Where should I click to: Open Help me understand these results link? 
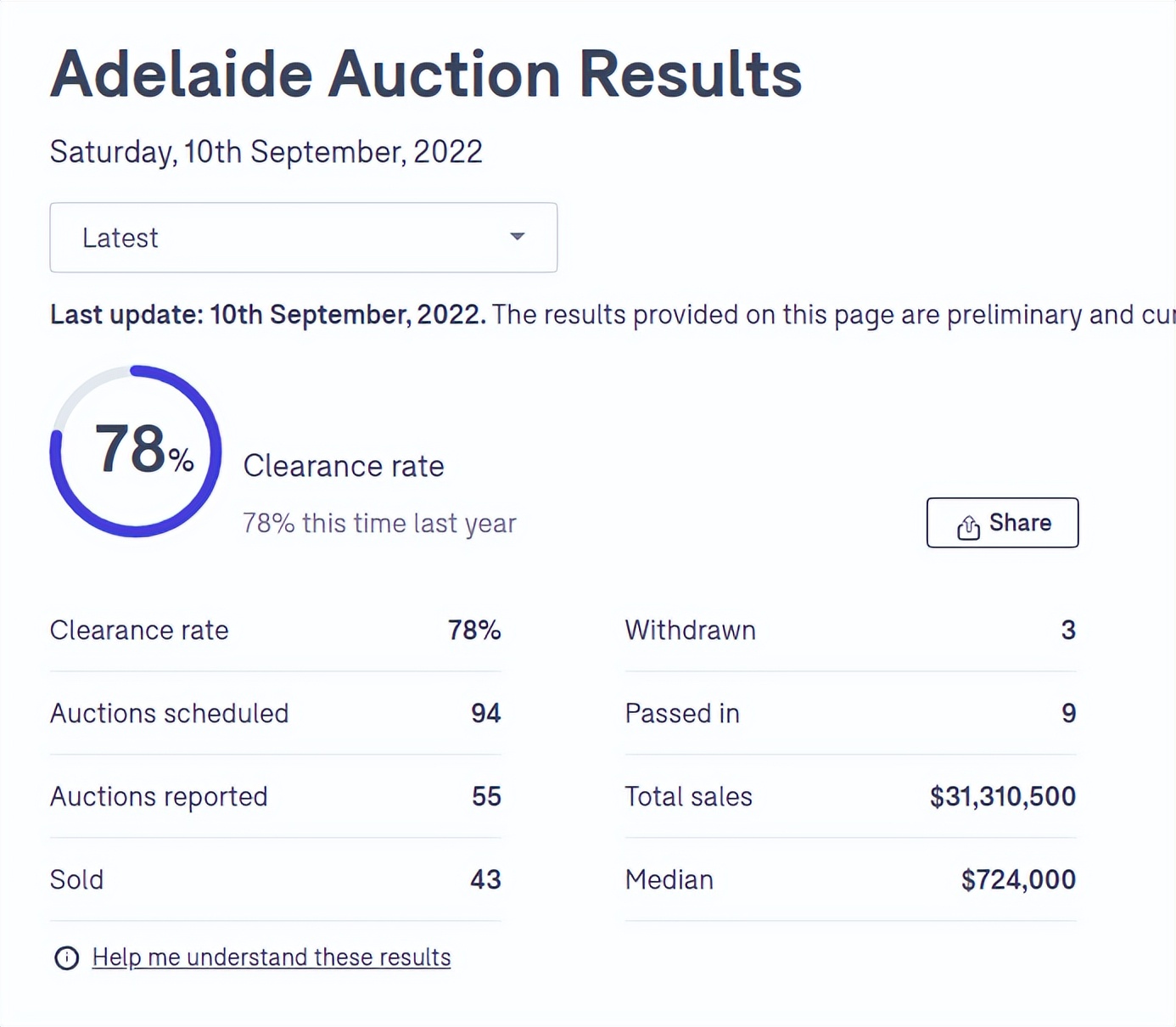pyautogui.click(x=272, y=957)
